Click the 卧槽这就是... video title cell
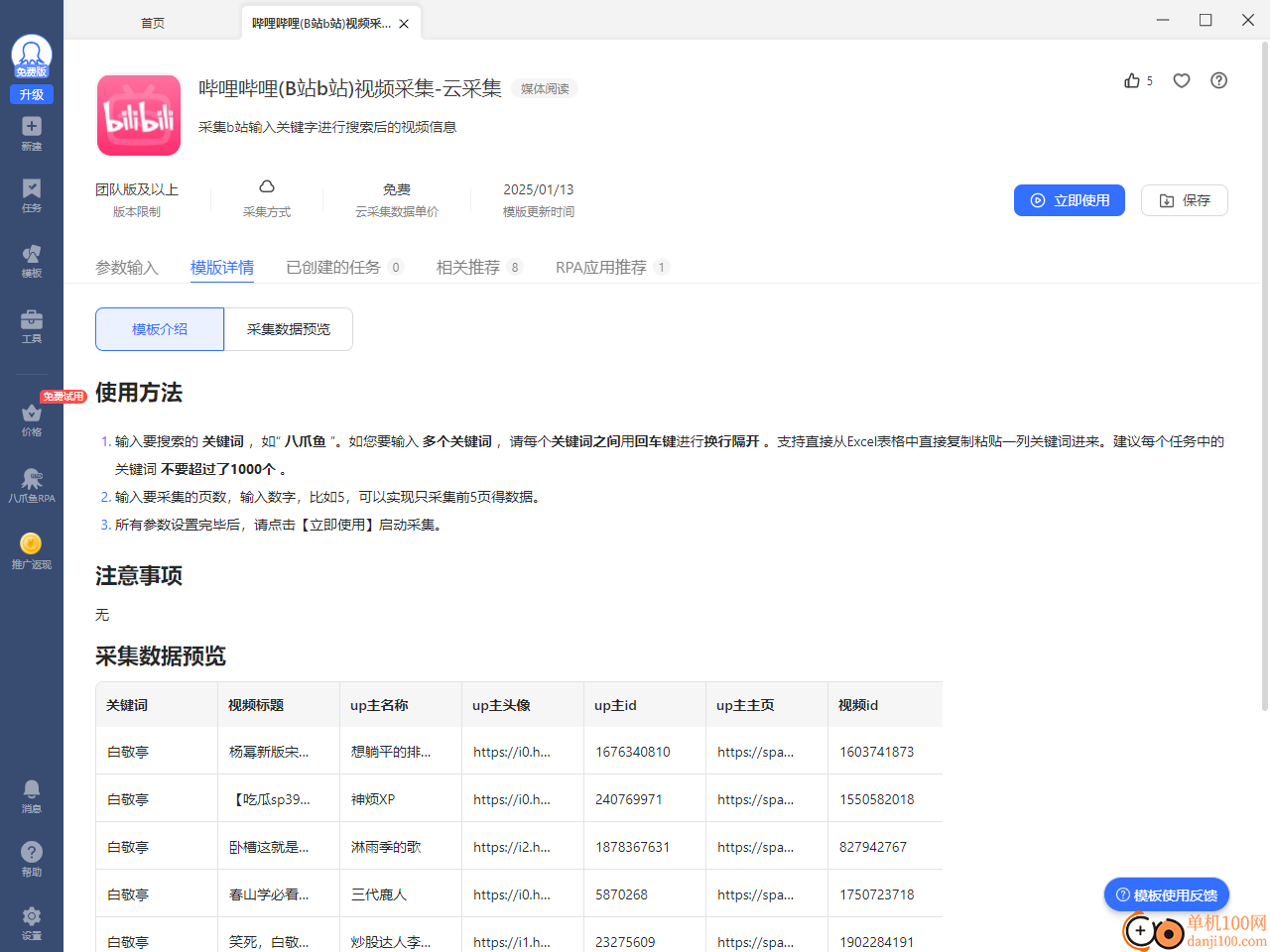 click(x=279, y=847)
